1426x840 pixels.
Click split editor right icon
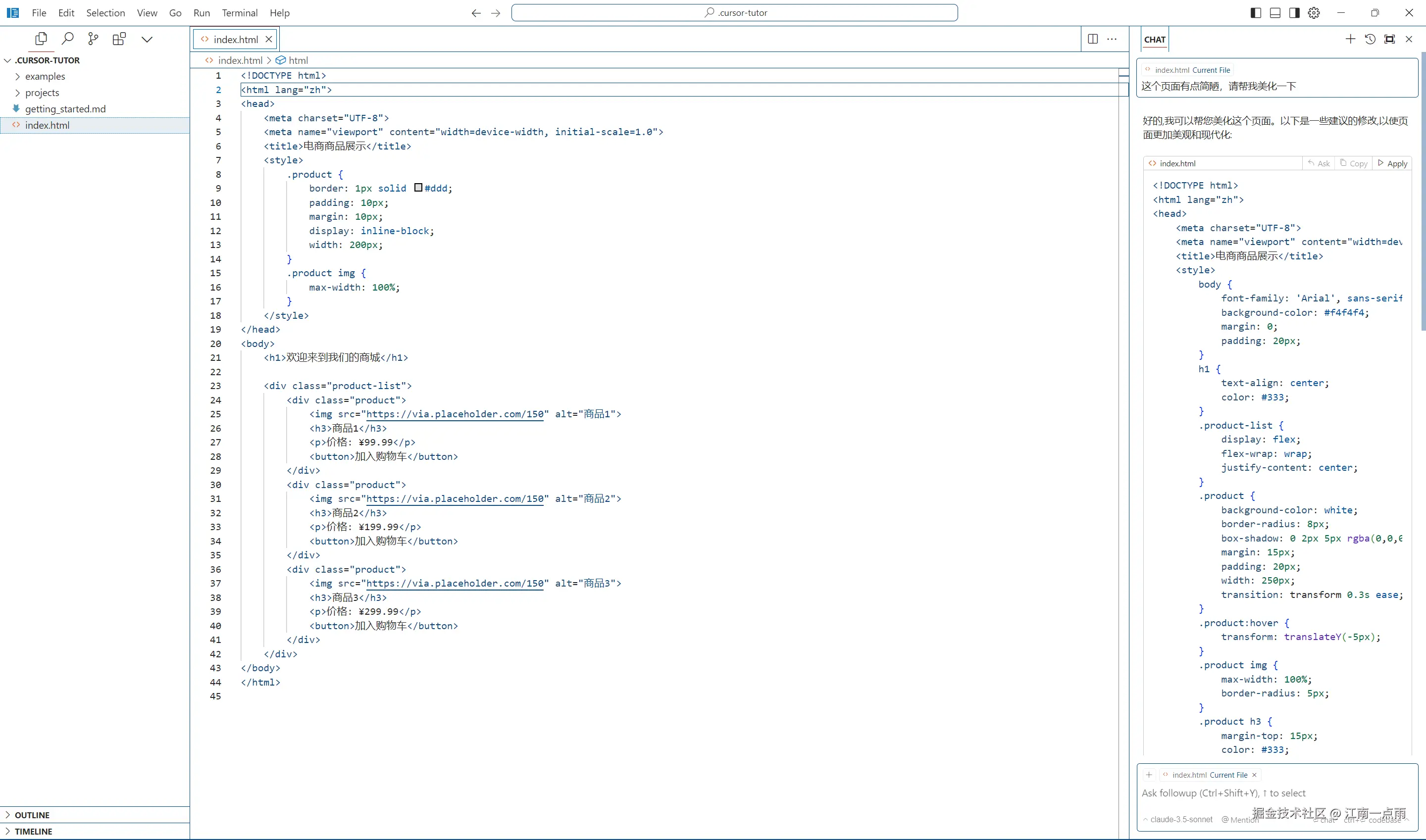1093,39
